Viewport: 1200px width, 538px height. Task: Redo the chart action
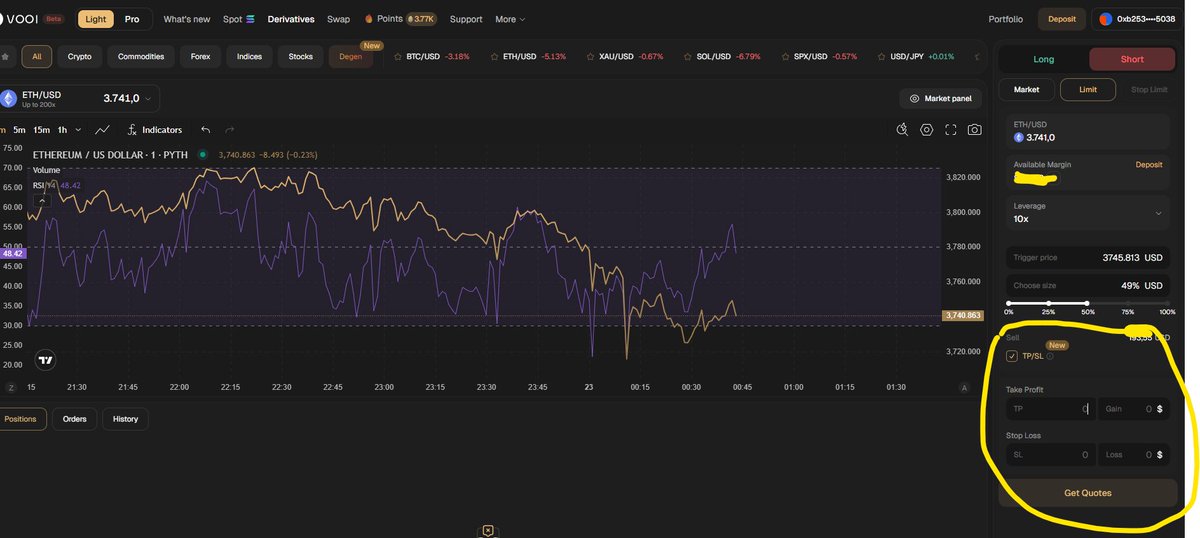[230, 130]
